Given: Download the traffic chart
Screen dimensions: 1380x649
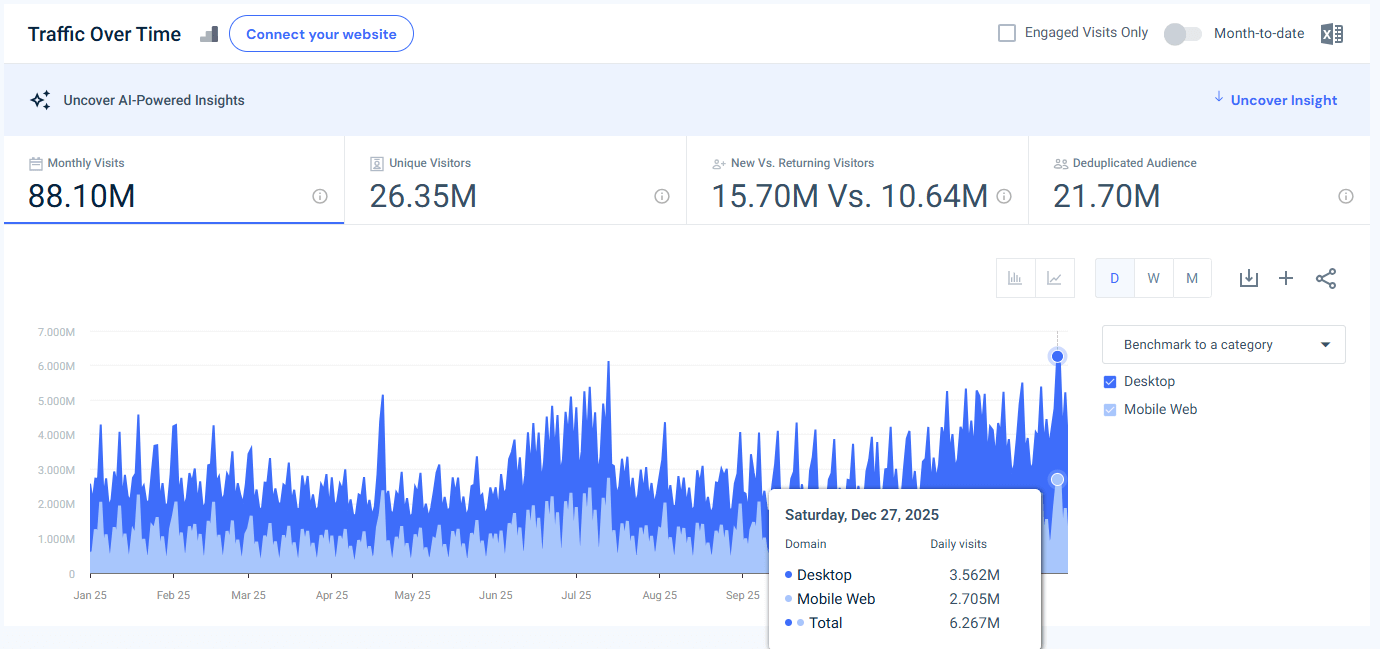Looking at the screenshot, I should [1248, 278].
